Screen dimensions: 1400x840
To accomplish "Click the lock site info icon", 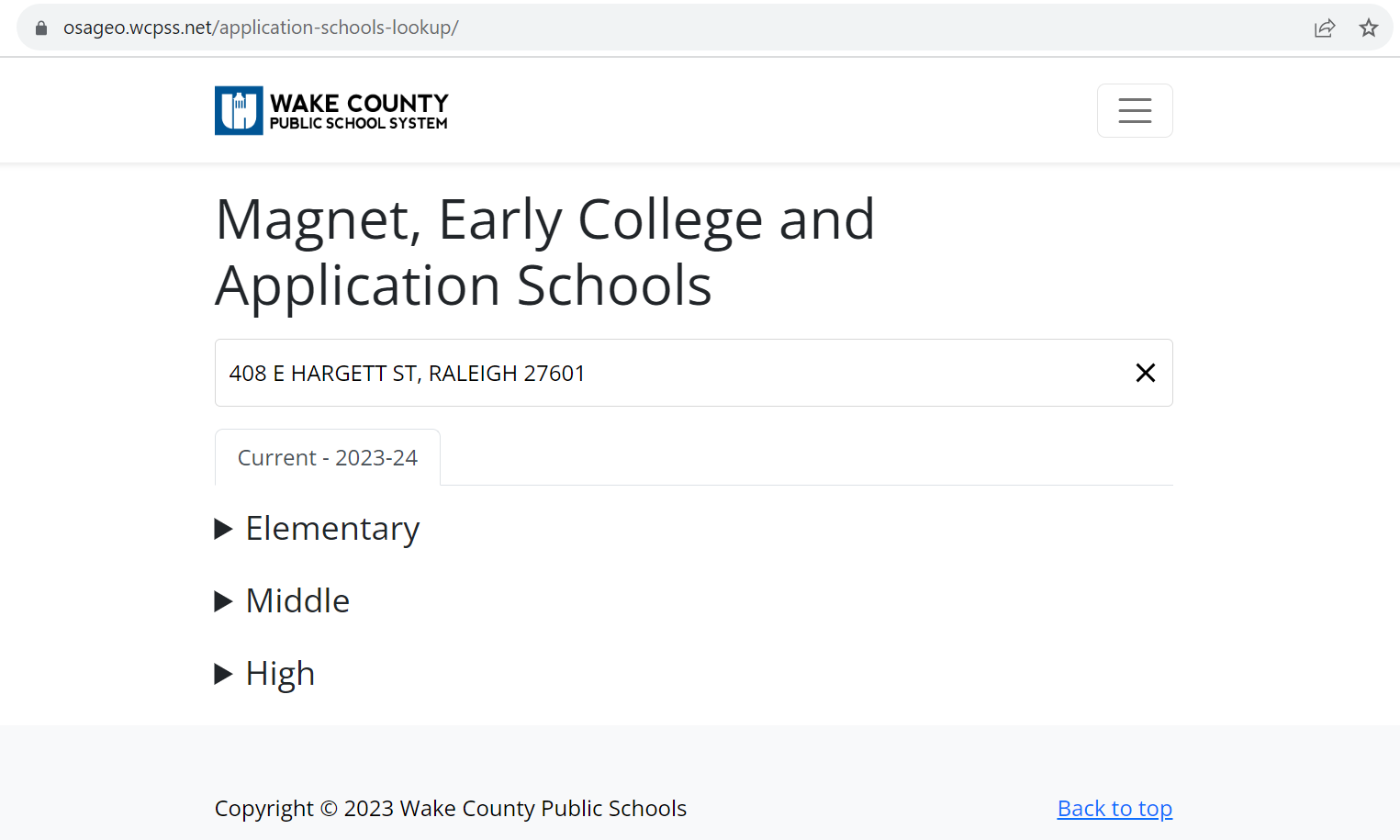I will pyautogui.click(x=41, y=28).
